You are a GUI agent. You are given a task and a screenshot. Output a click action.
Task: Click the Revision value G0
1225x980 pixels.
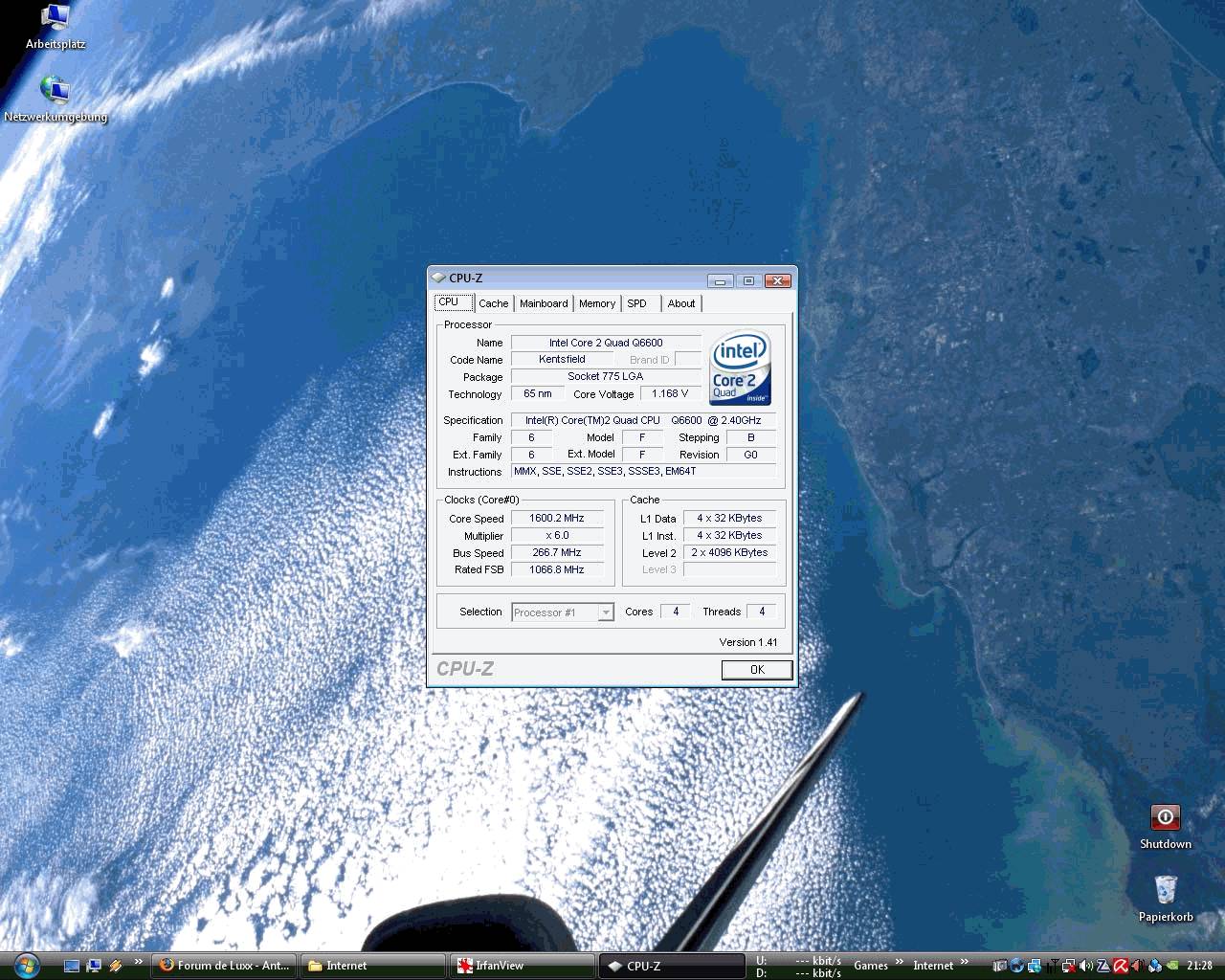(751, 455)
